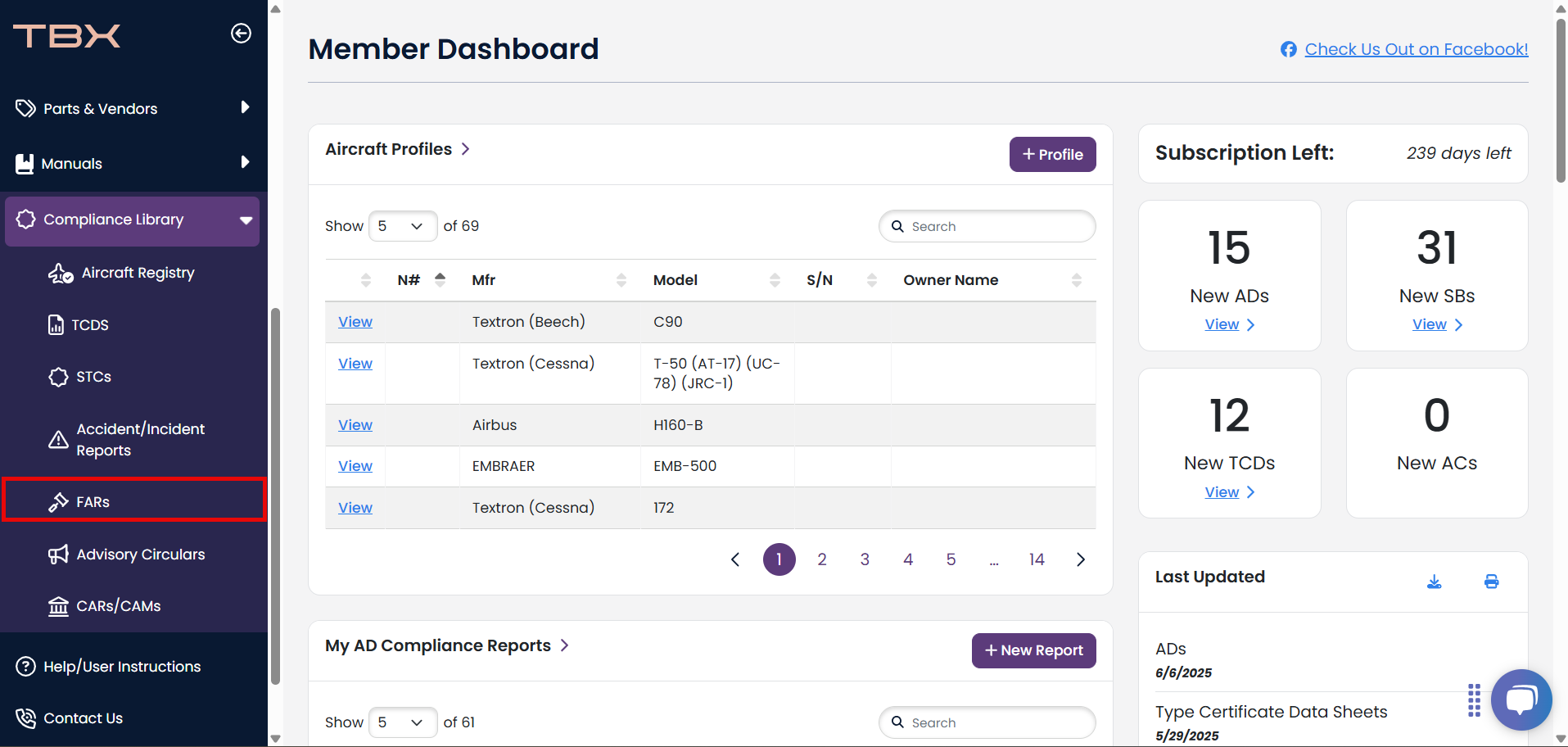The width and height of the screenshot is (1568, 747).
Task: Click the FARs gavel icon
Action: (58, 502)
